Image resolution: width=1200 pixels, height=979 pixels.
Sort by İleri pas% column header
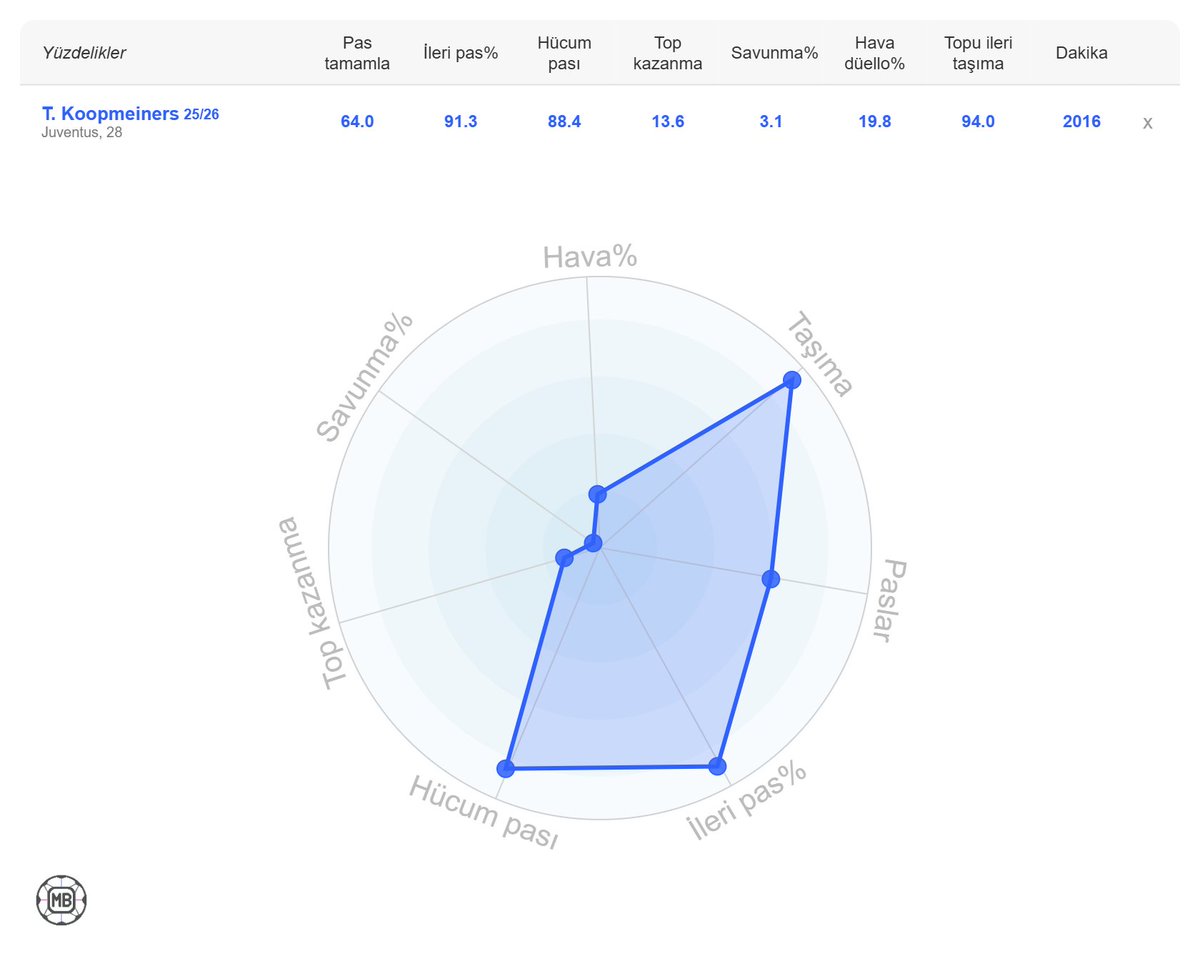click(x=460, y=53)
